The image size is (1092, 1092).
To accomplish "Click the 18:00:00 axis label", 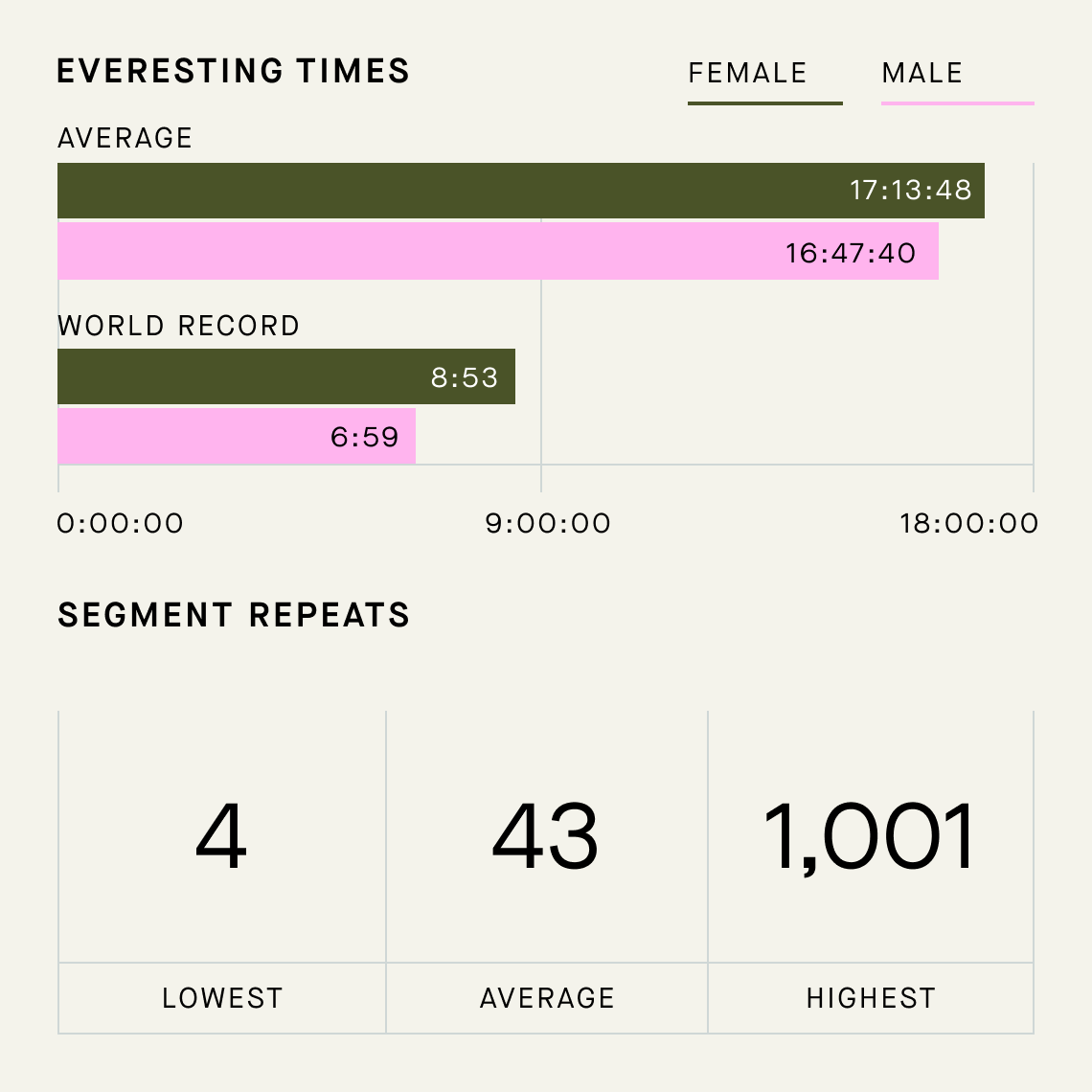I will tap(968, 524).
